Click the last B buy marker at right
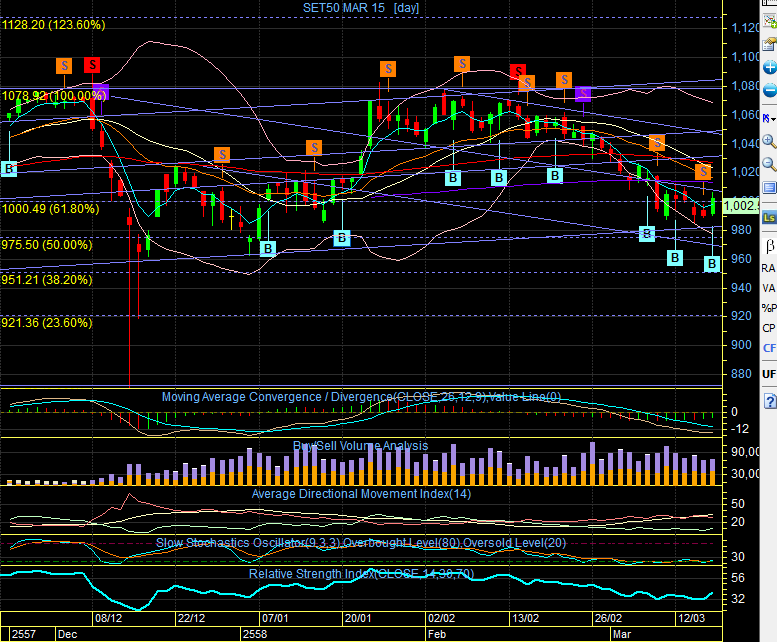This screenshot has width=777, height=642. [x=712, y=264]
